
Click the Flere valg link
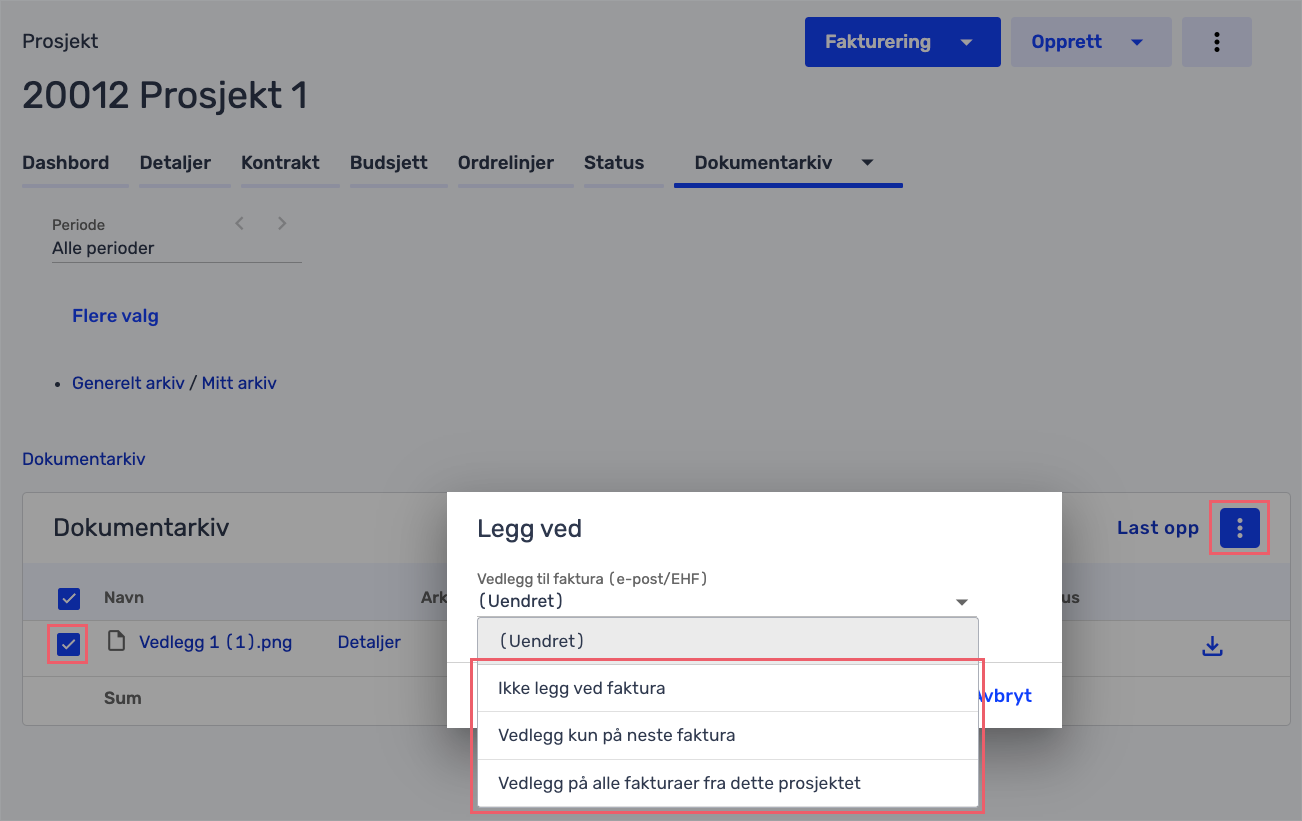coord(115,316)
